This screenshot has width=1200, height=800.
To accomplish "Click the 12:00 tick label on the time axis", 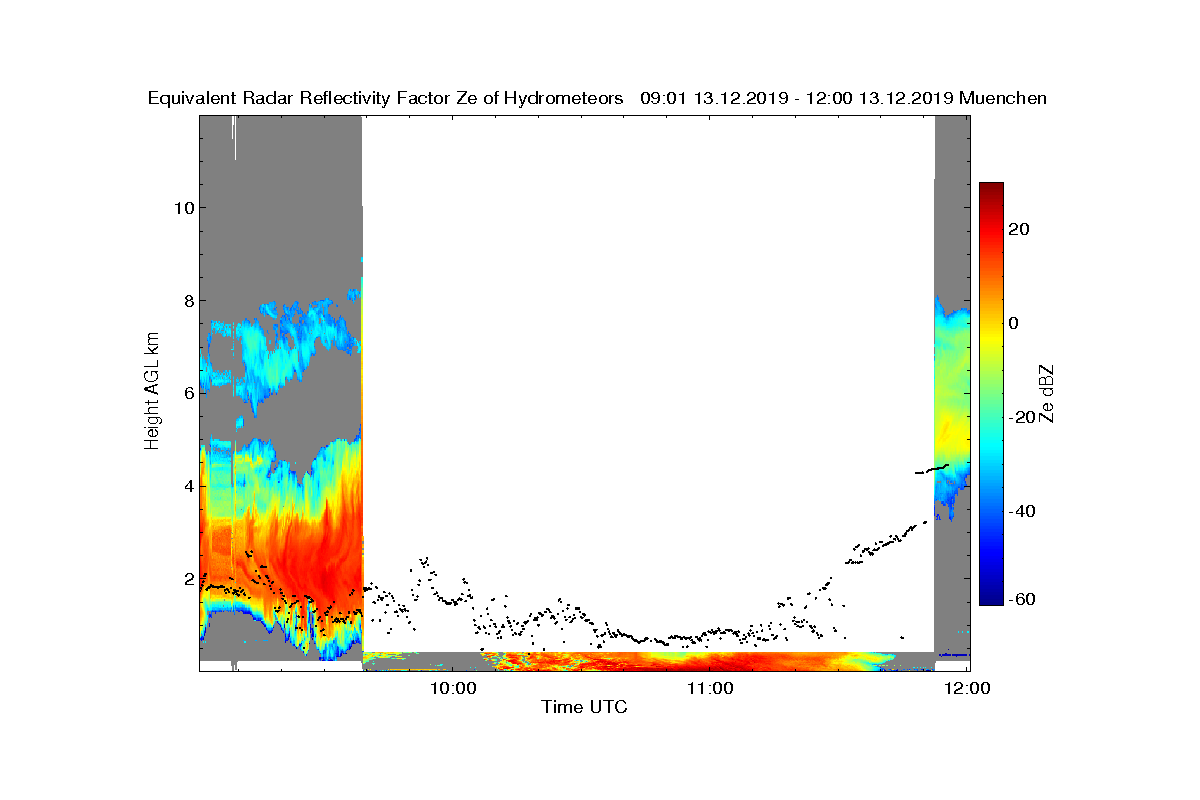I will pos(967,688).
